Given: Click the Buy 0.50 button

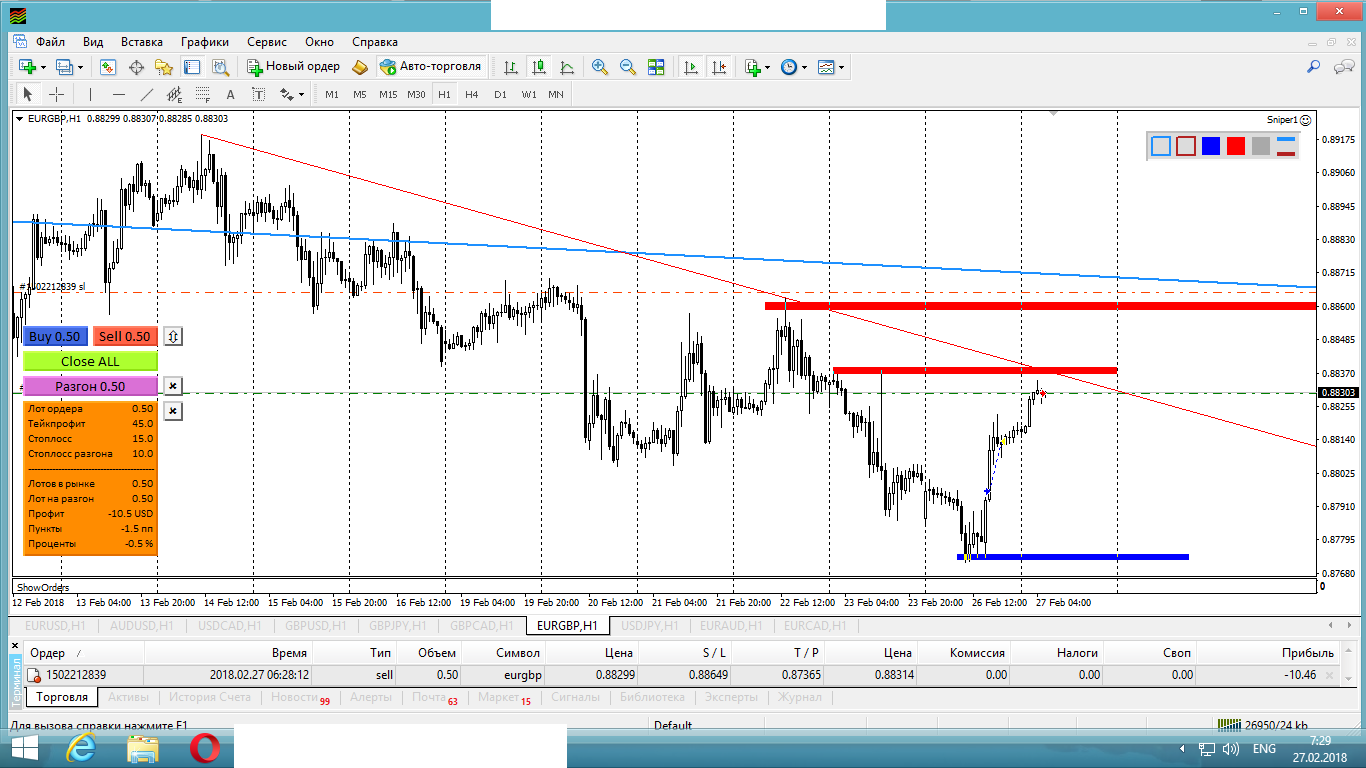Looking at the screenshot, I should [x=55, y=337].
